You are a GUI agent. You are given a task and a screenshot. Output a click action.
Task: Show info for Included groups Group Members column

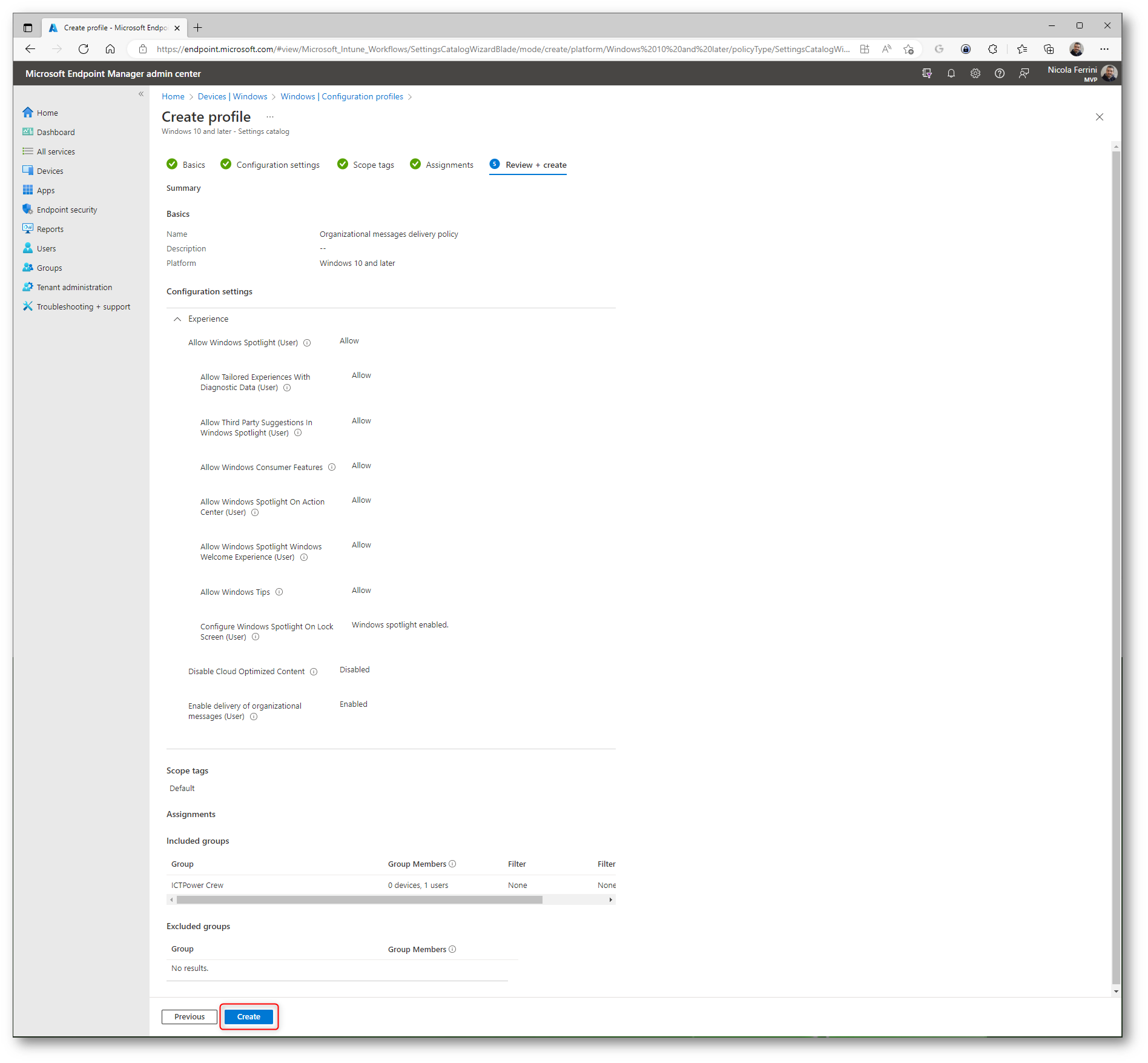click(x=452, y=864)
